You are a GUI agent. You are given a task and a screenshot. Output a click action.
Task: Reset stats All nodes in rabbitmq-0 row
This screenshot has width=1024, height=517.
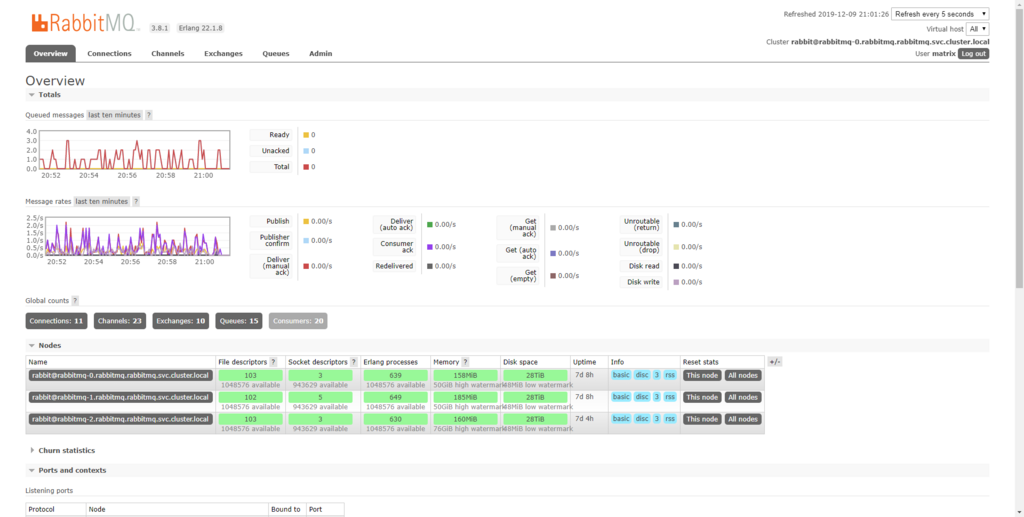click(743, 375)
